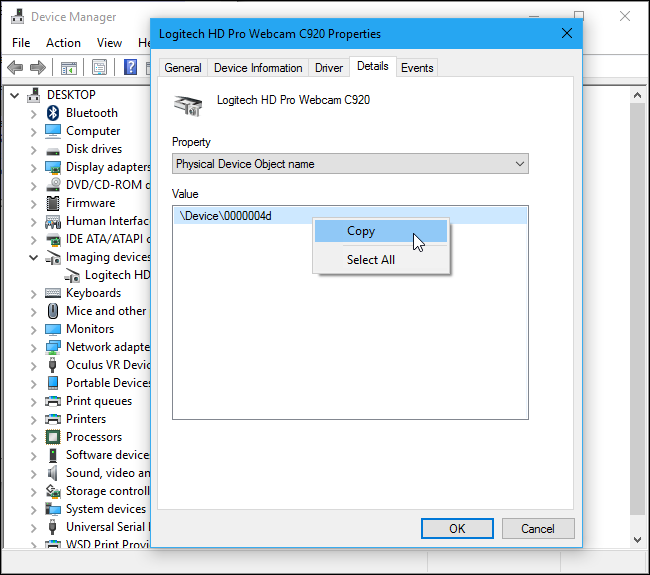Viewport: 650px width, 575px height.
Task: Click the webcam device icon in Properties dialog
Action: pos(188,105)
